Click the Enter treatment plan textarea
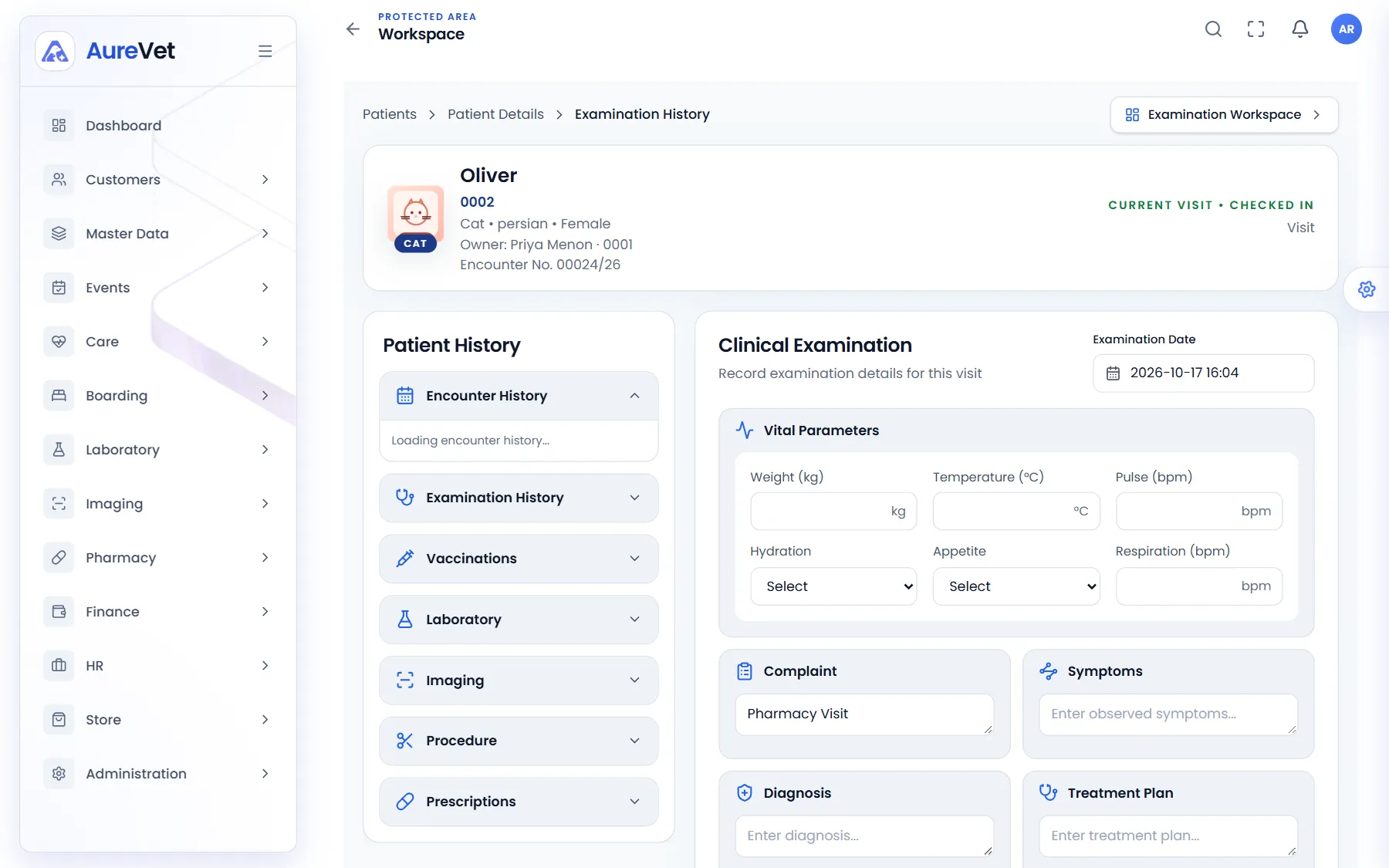The image size is (1389, 868). click(1168, 836)
